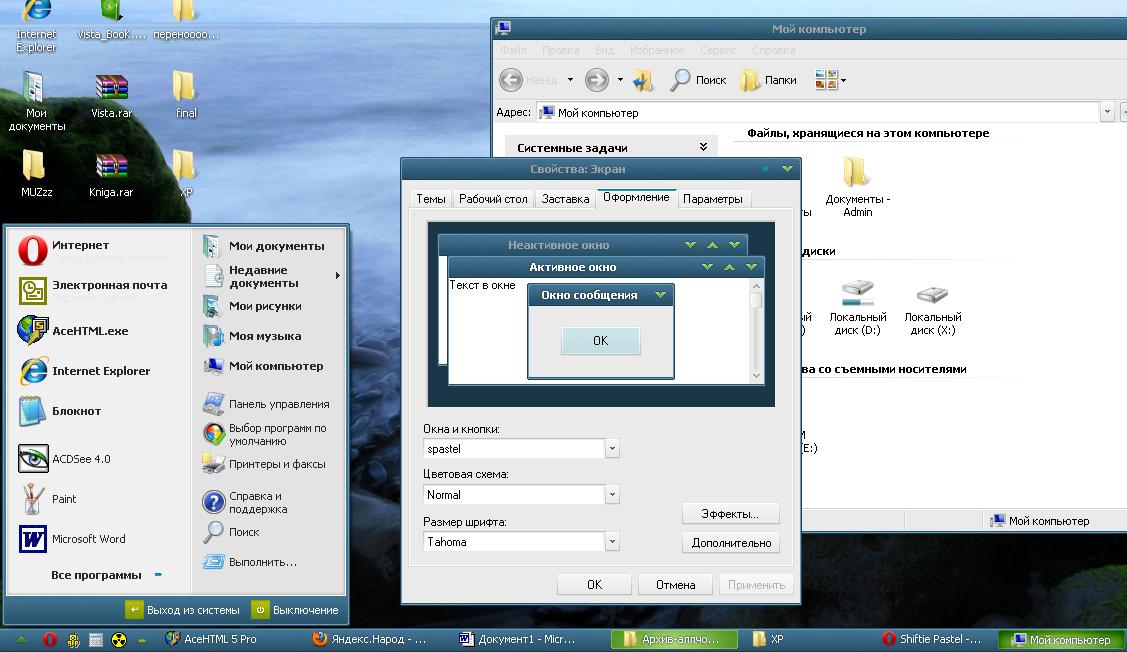Click the Неактивное окно title in the preview
This screenshot has height=652, width=1127.
[558, 245]
